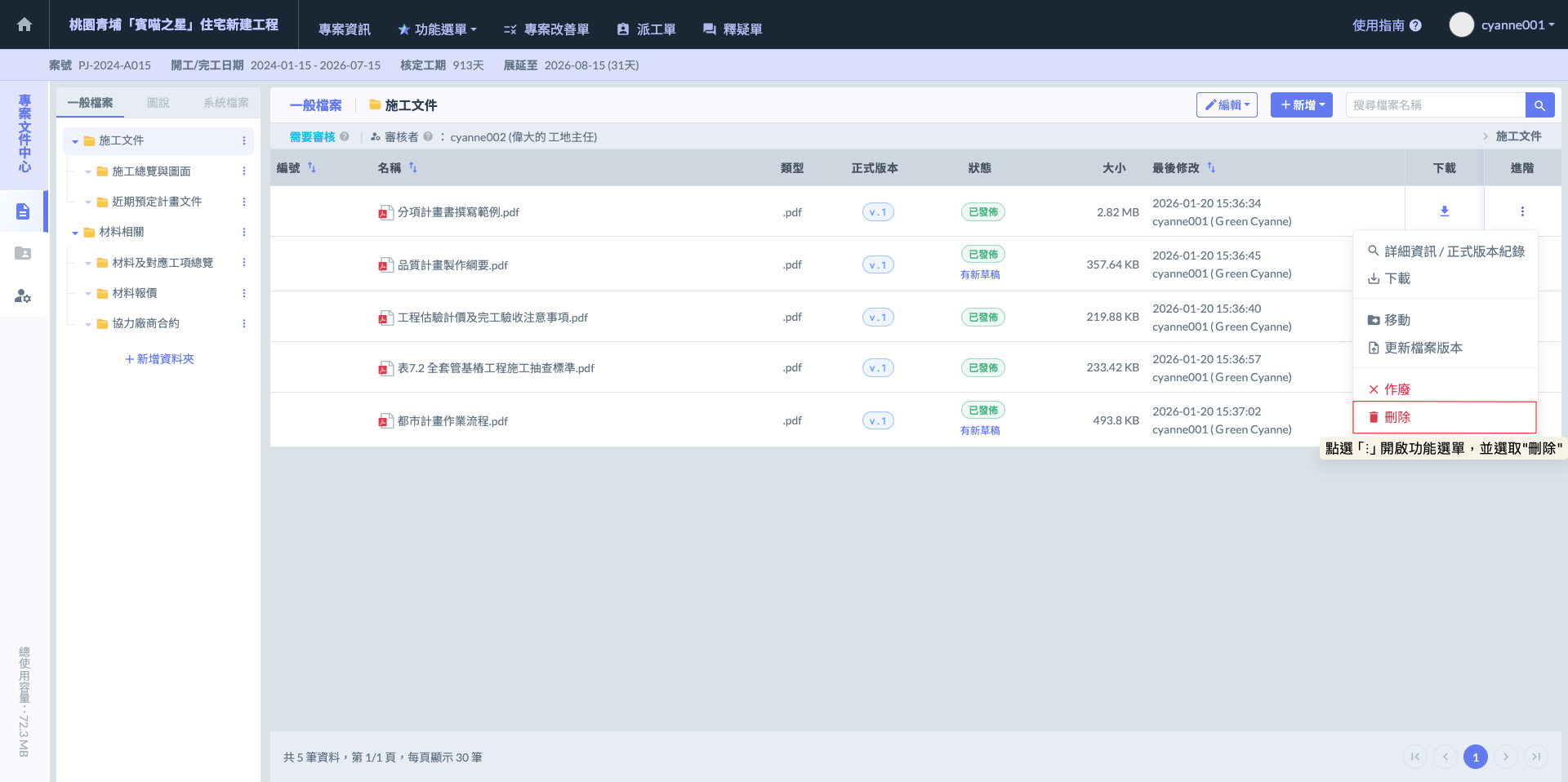The height and width of the screenshot is (782, 1568).
Task: Click the help icon beside 使用指南
Action: click(x=1415, y=25)
